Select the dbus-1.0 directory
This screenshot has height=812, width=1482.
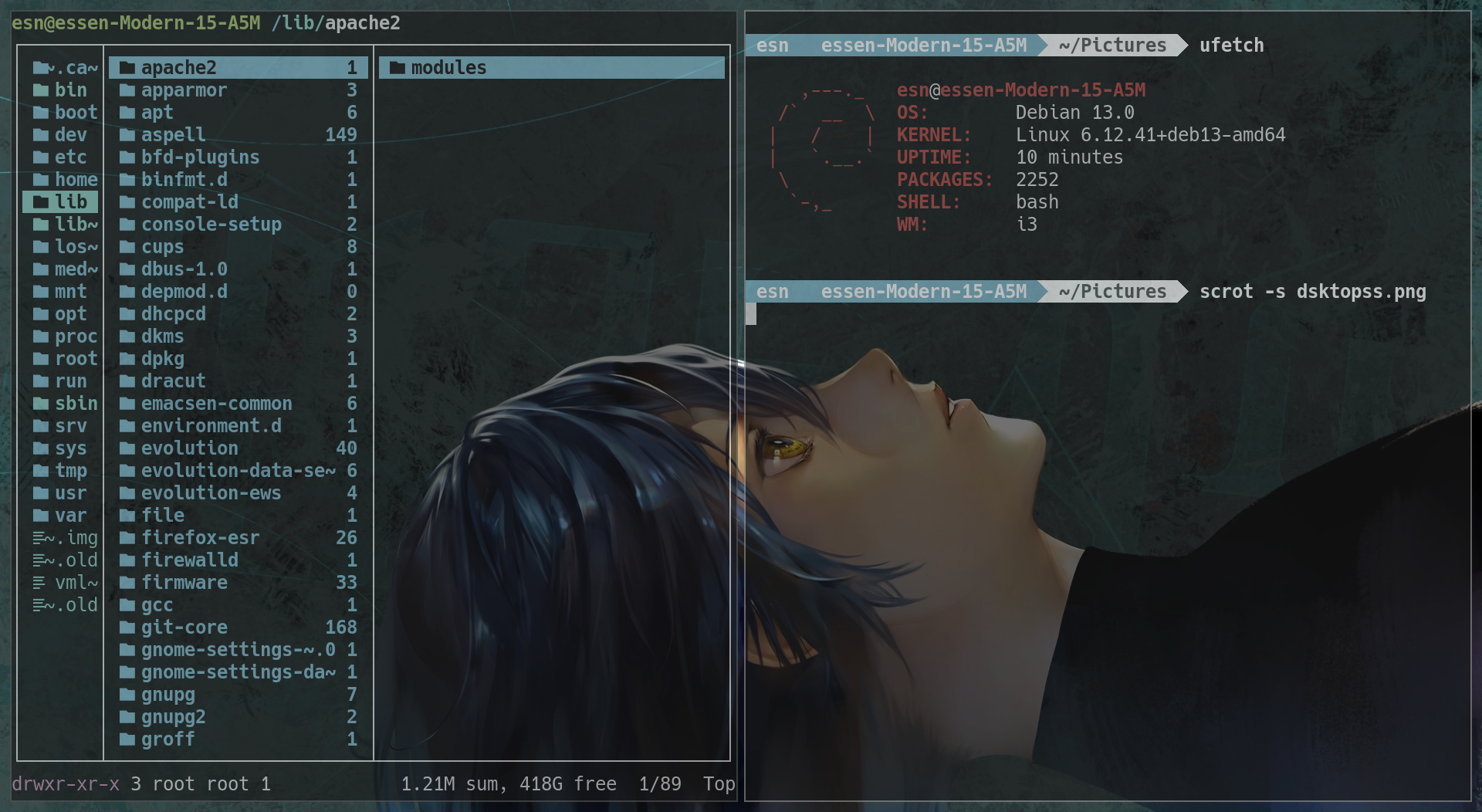239,269
